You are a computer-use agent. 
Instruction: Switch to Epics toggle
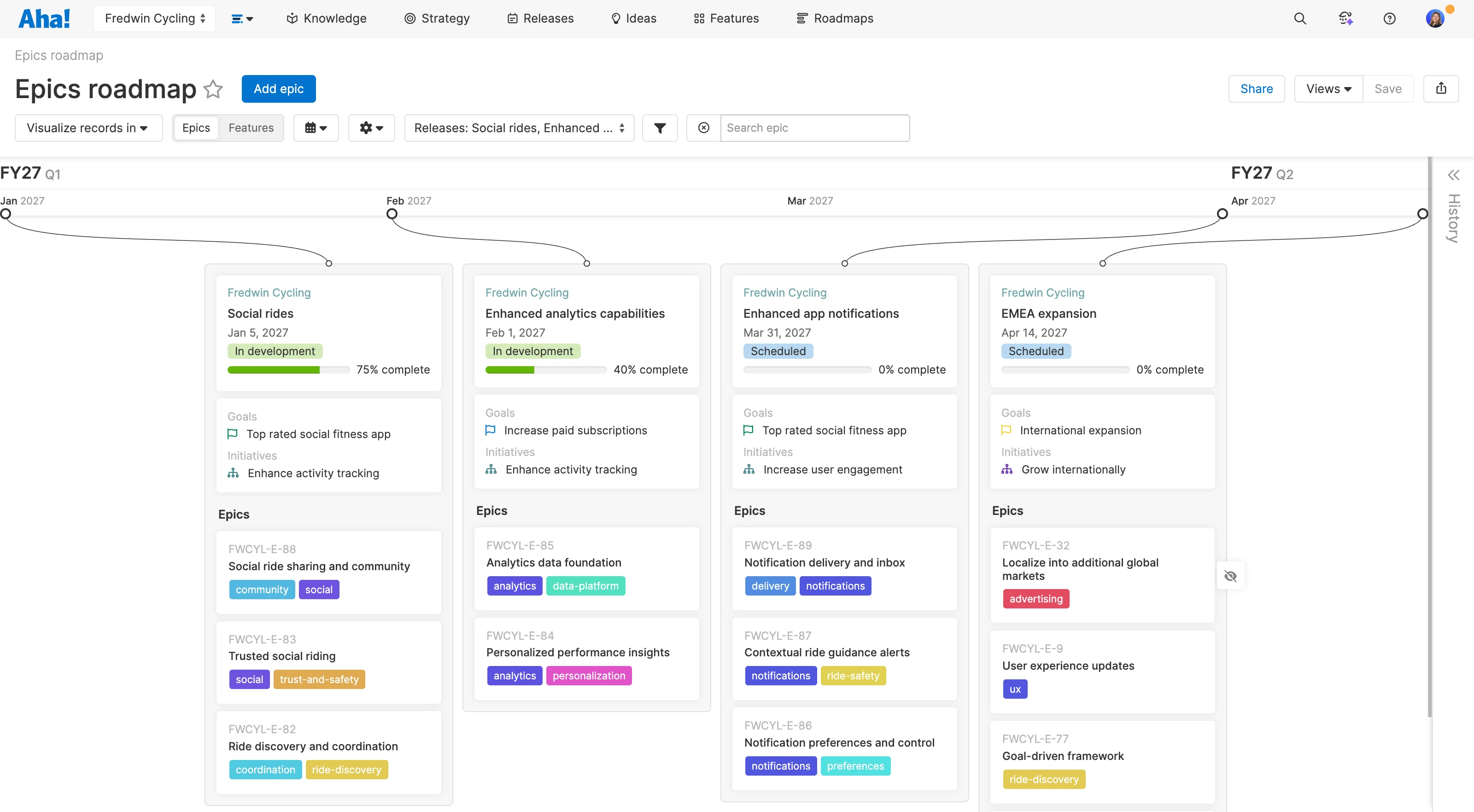tap(196, 128)
